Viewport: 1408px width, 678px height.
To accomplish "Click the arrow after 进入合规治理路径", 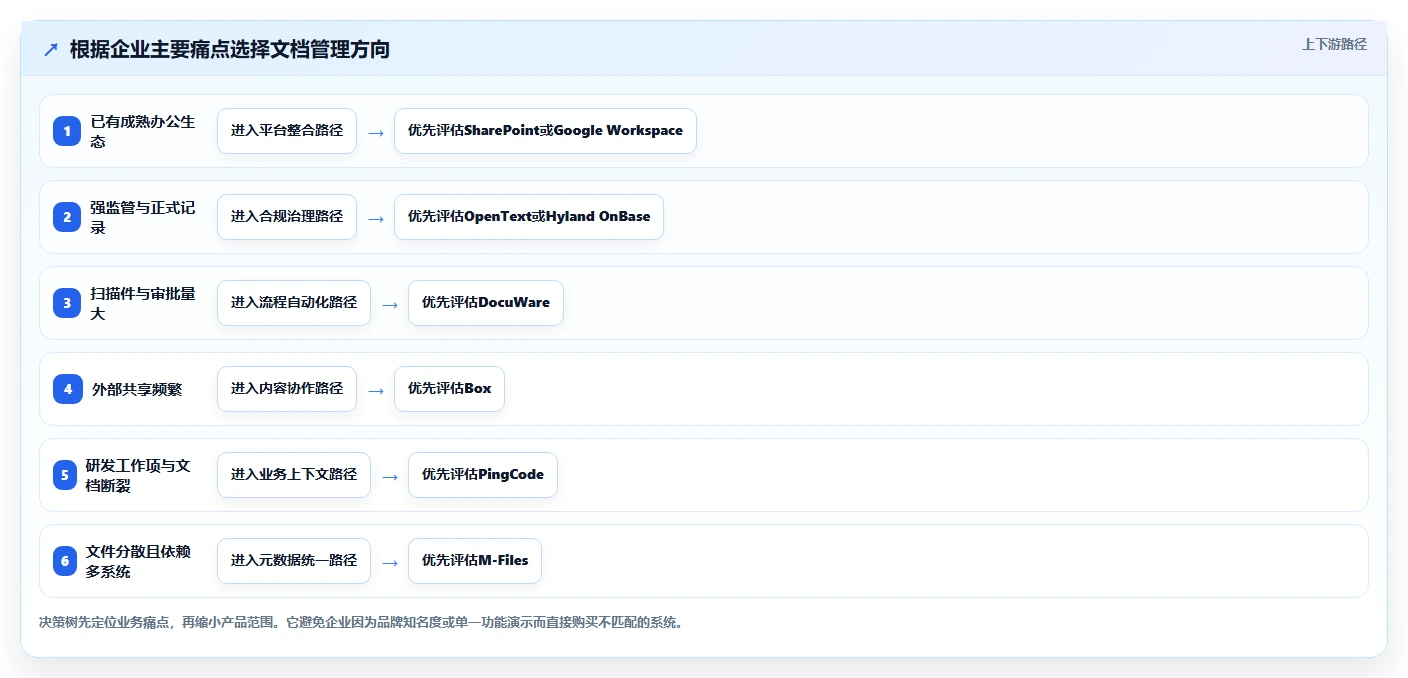I will (x=376, y=218).
